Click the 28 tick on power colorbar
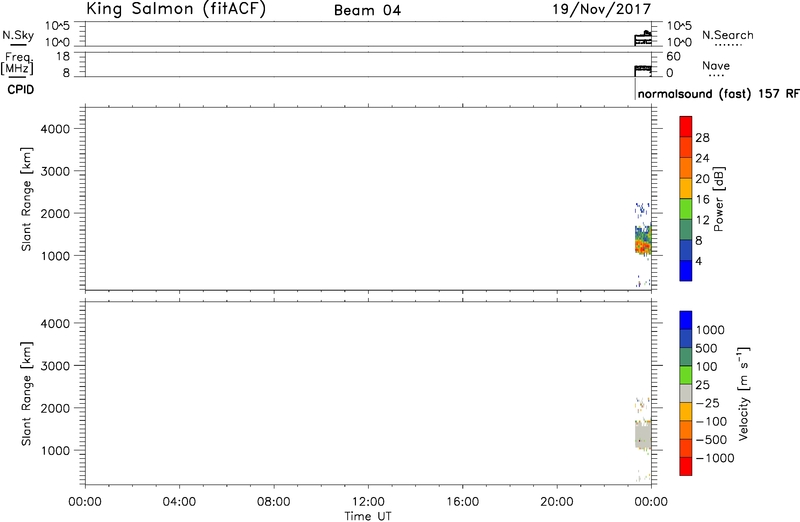This screenshot has width=800, height=522. click(702, 138)
